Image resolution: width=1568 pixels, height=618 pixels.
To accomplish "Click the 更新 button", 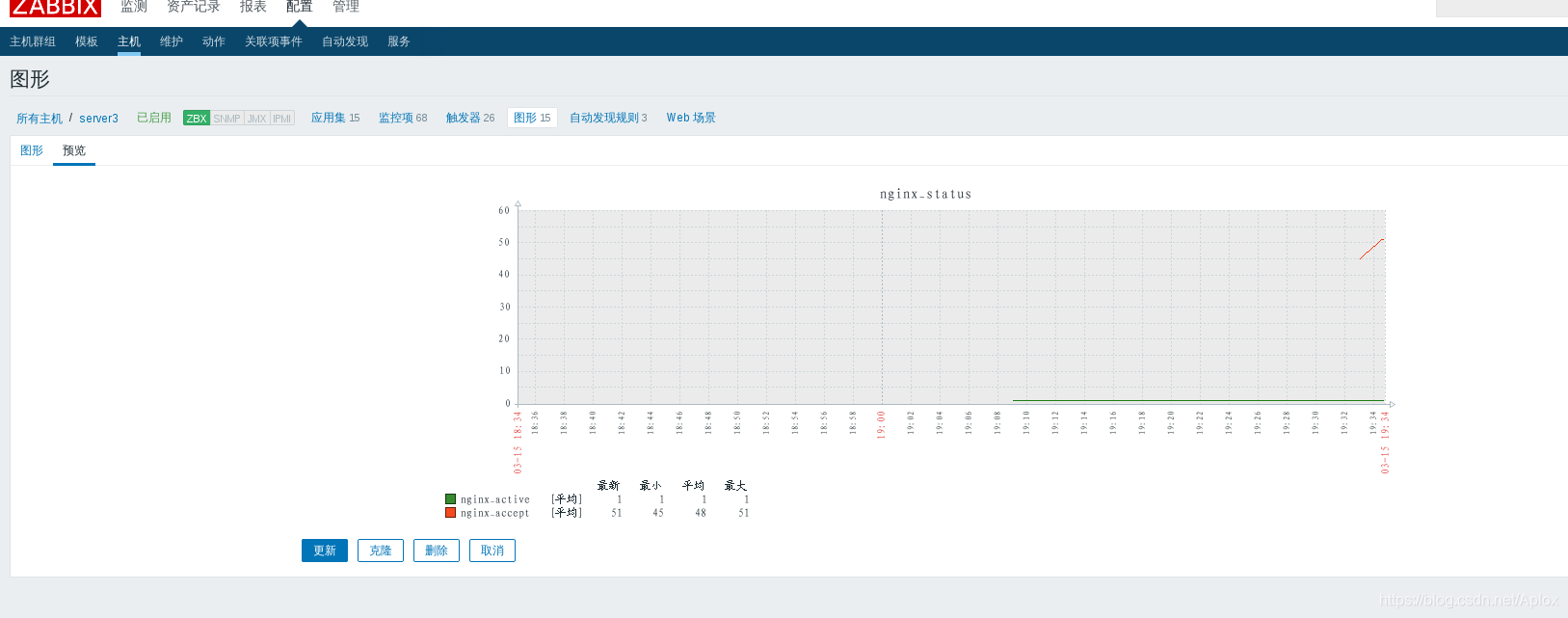I will click(325, 551).
